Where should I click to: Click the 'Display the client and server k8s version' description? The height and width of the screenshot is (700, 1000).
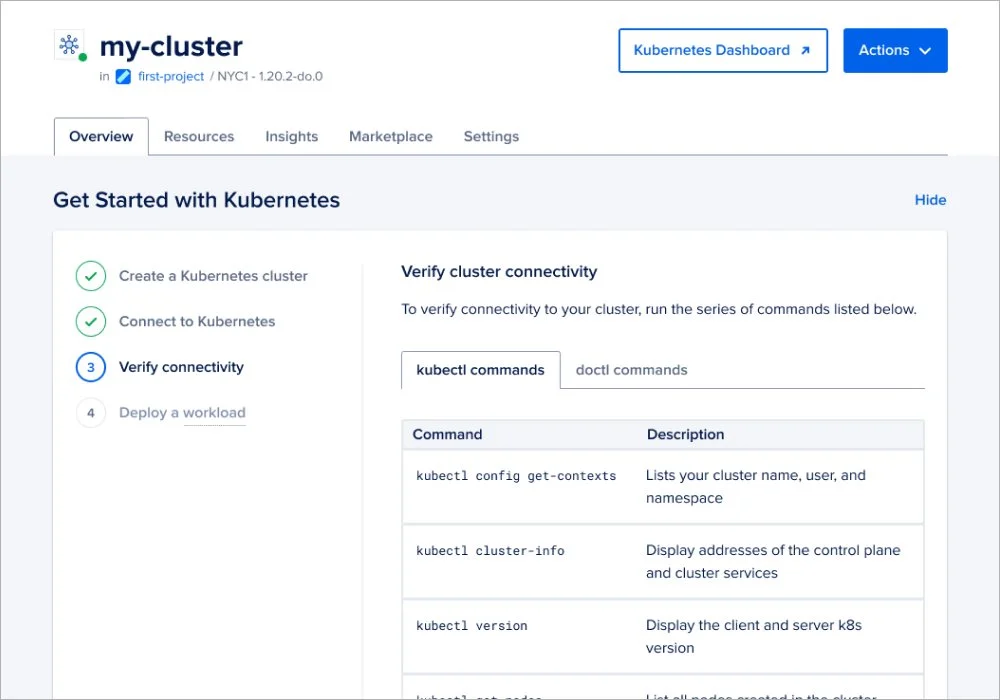point(754,636)
